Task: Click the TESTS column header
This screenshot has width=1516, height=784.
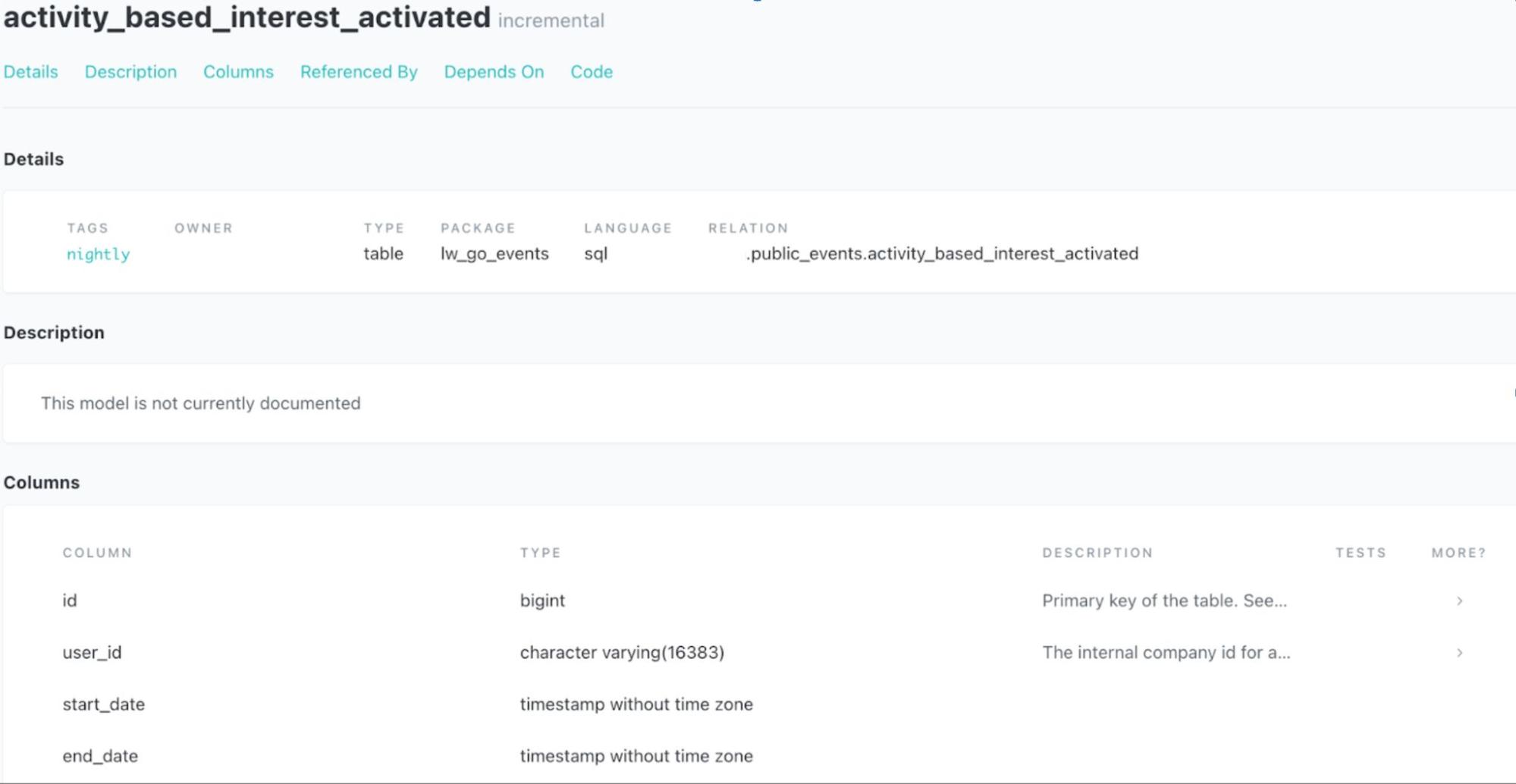Action: coord(1361,553)
